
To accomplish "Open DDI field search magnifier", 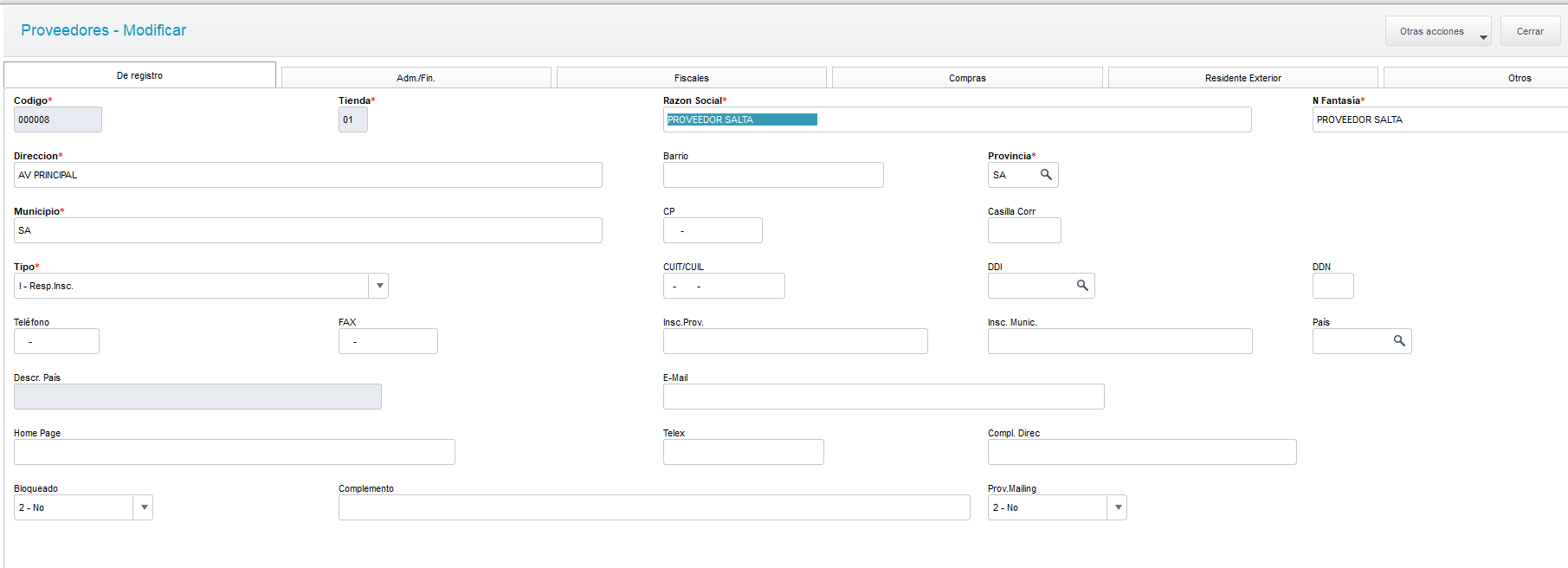I will tap(1082, 286).
